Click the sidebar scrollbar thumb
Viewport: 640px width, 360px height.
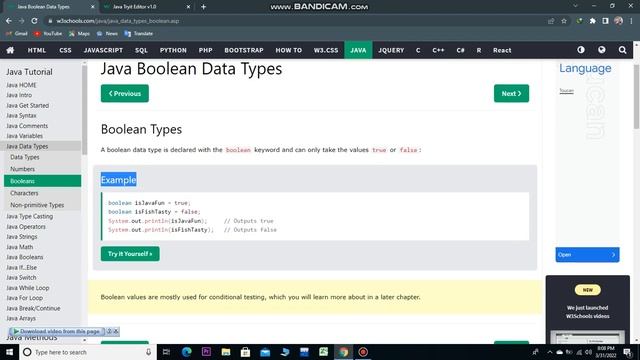click(x=84, y=110)
